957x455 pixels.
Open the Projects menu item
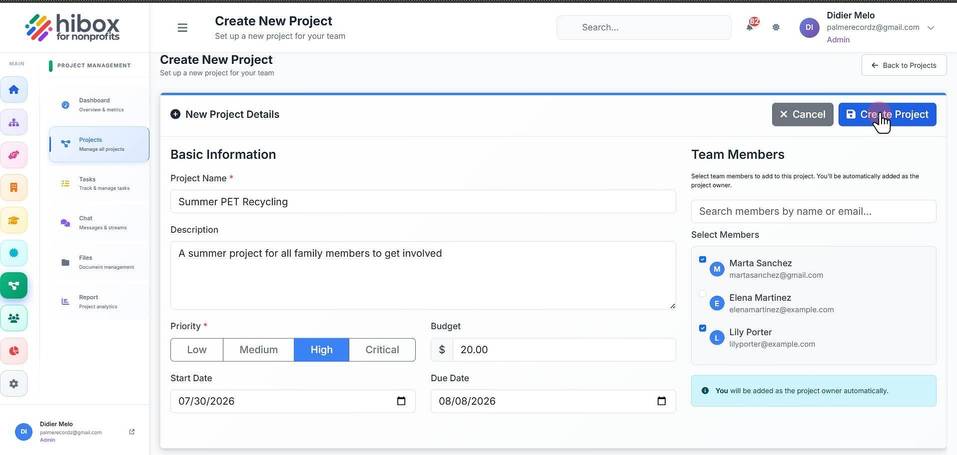tap(99, 144)
